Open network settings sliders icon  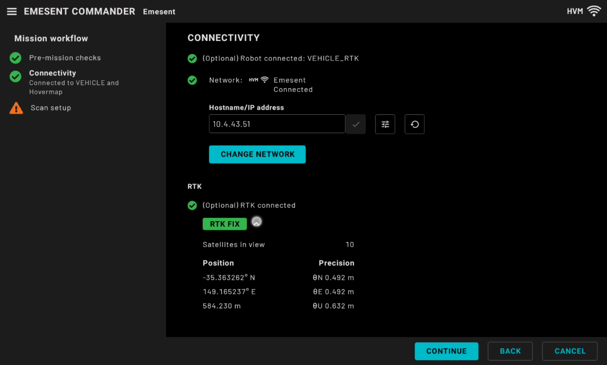pyautogui.click(x=385, y=124)
